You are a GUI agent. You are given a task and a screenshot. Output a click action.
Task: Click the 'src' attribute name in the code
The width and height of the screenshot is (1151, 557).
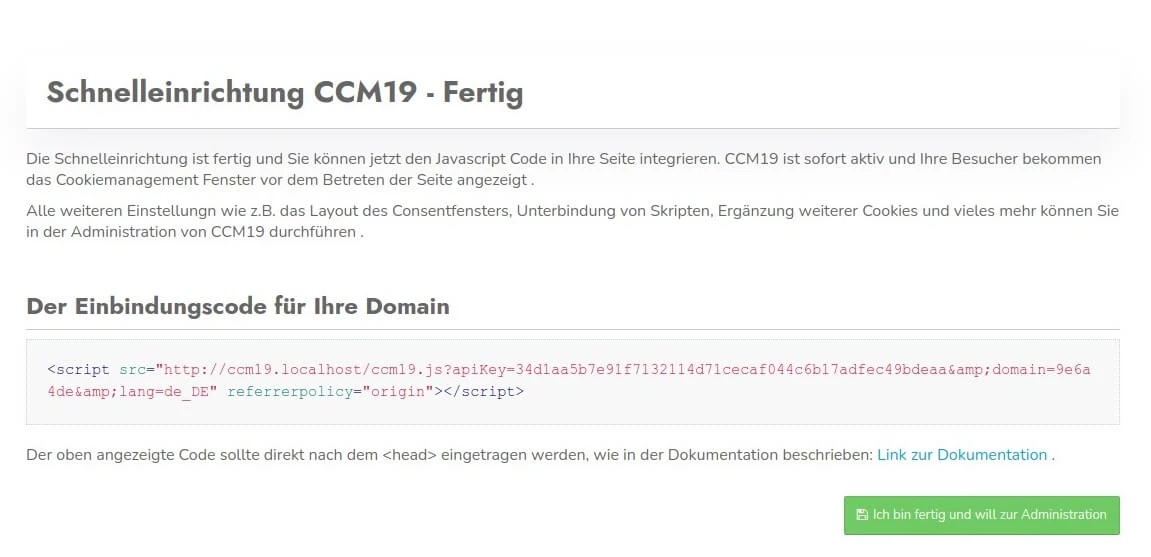pos(131,369)
